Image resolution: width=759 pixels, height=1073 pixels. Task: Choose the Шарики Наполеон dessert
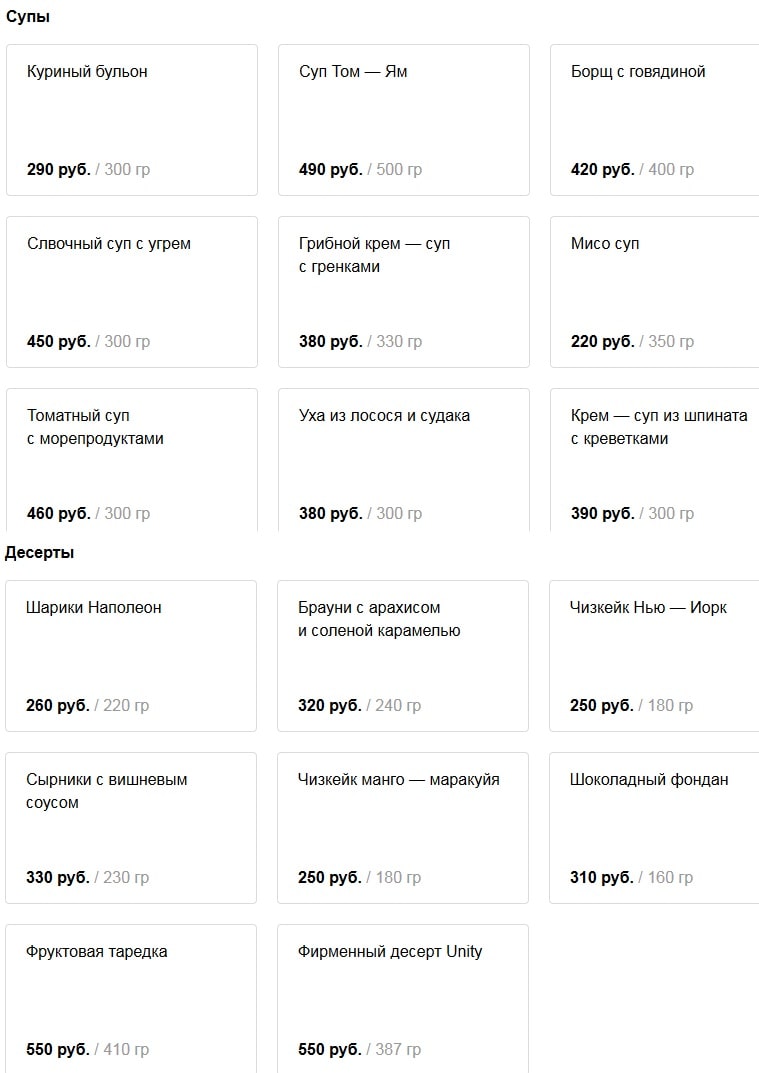click(x=131, y=656)
